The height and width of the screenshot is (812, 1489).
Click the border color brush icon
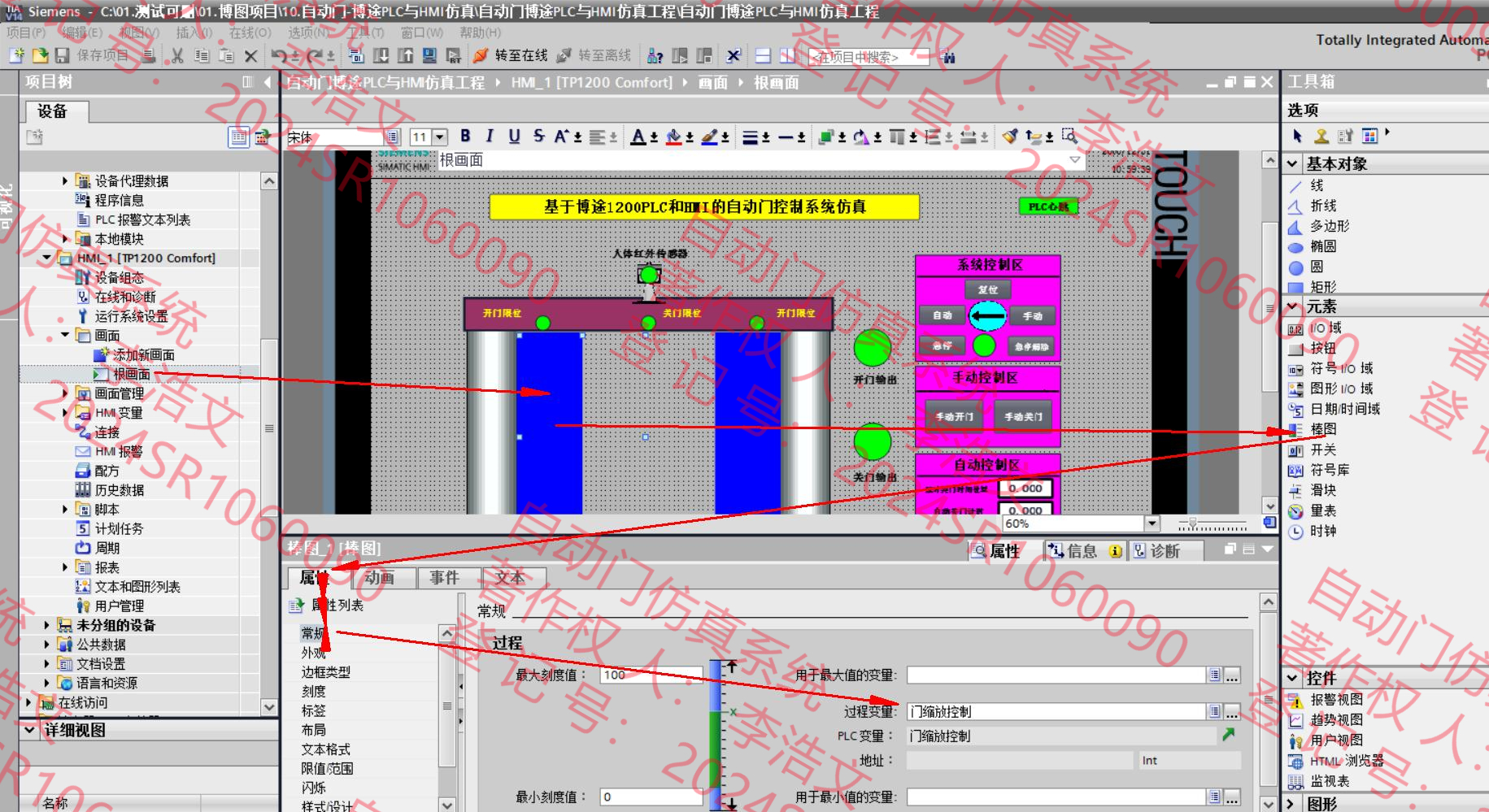coord(709,137)
